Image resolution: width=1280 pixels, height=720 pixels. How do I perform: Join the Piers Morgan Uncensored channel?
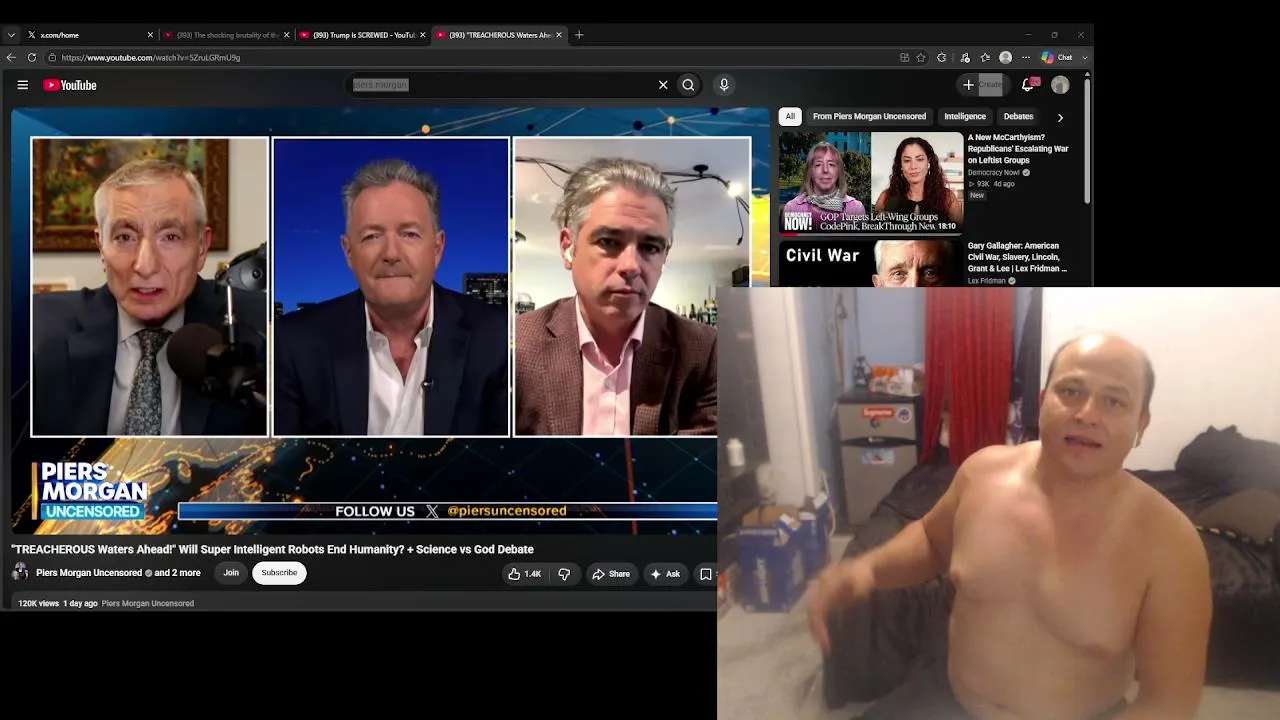point(231,573)
